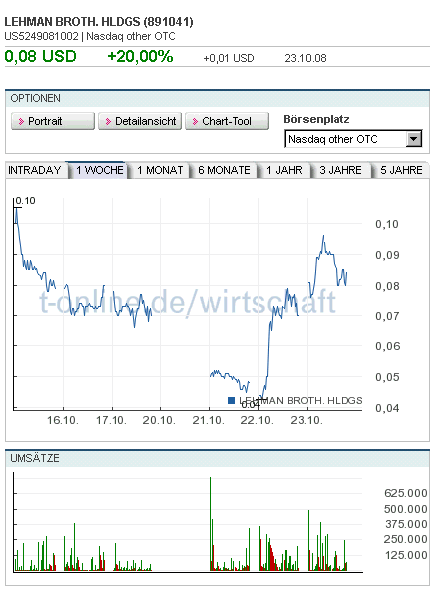Image resolution: width=433 pixels, height=590 pixels.
Task: Click the 0,09 price axis label
Action: pos(387,255)
